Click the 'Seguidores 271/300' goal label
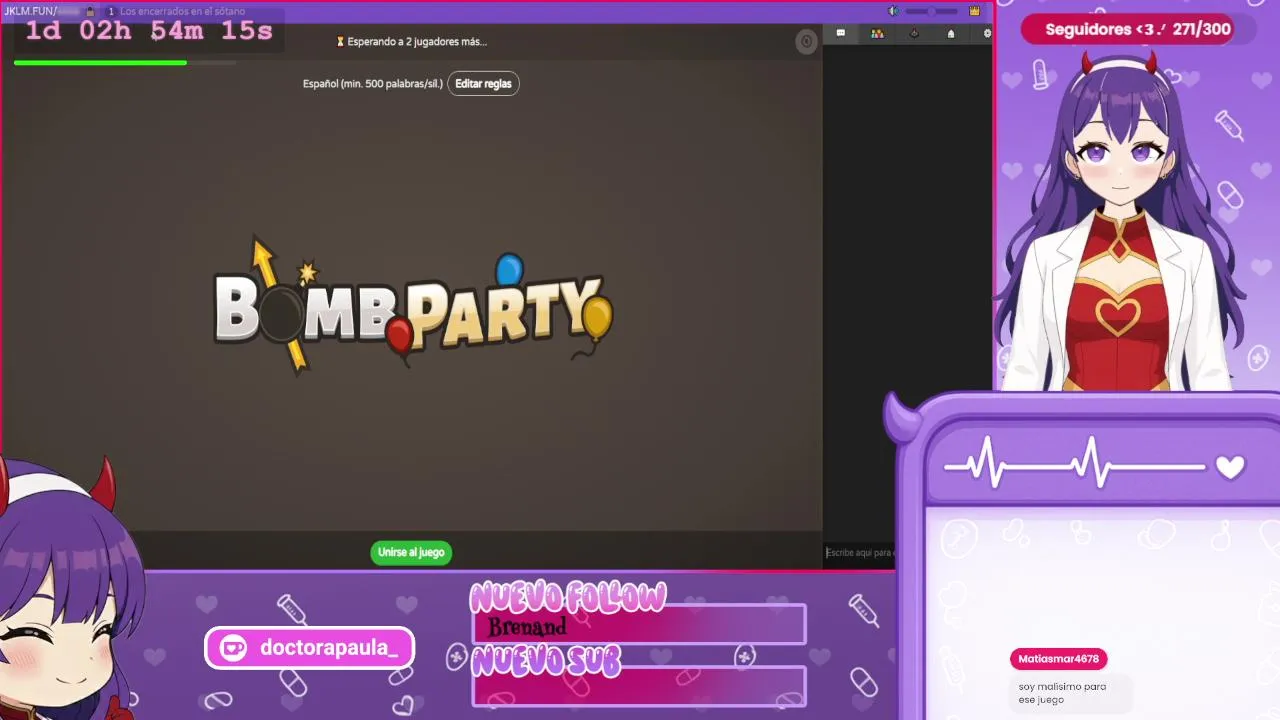Image resolution: width=1280 pixels, height=720 pixels. (1138, 29)
